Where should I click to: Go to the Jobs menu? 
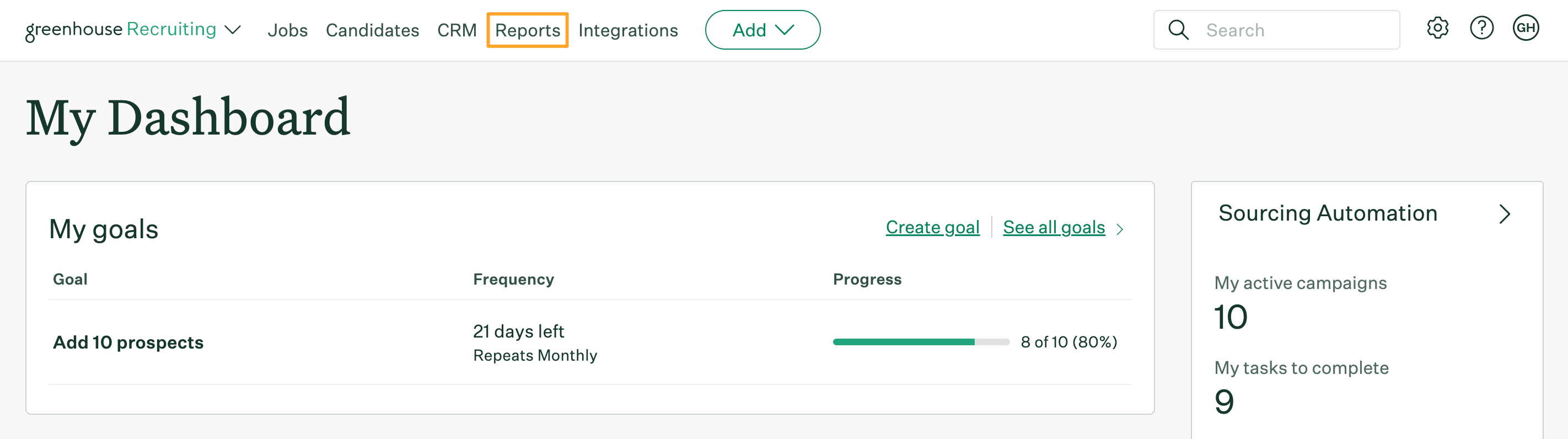point(287,30)
